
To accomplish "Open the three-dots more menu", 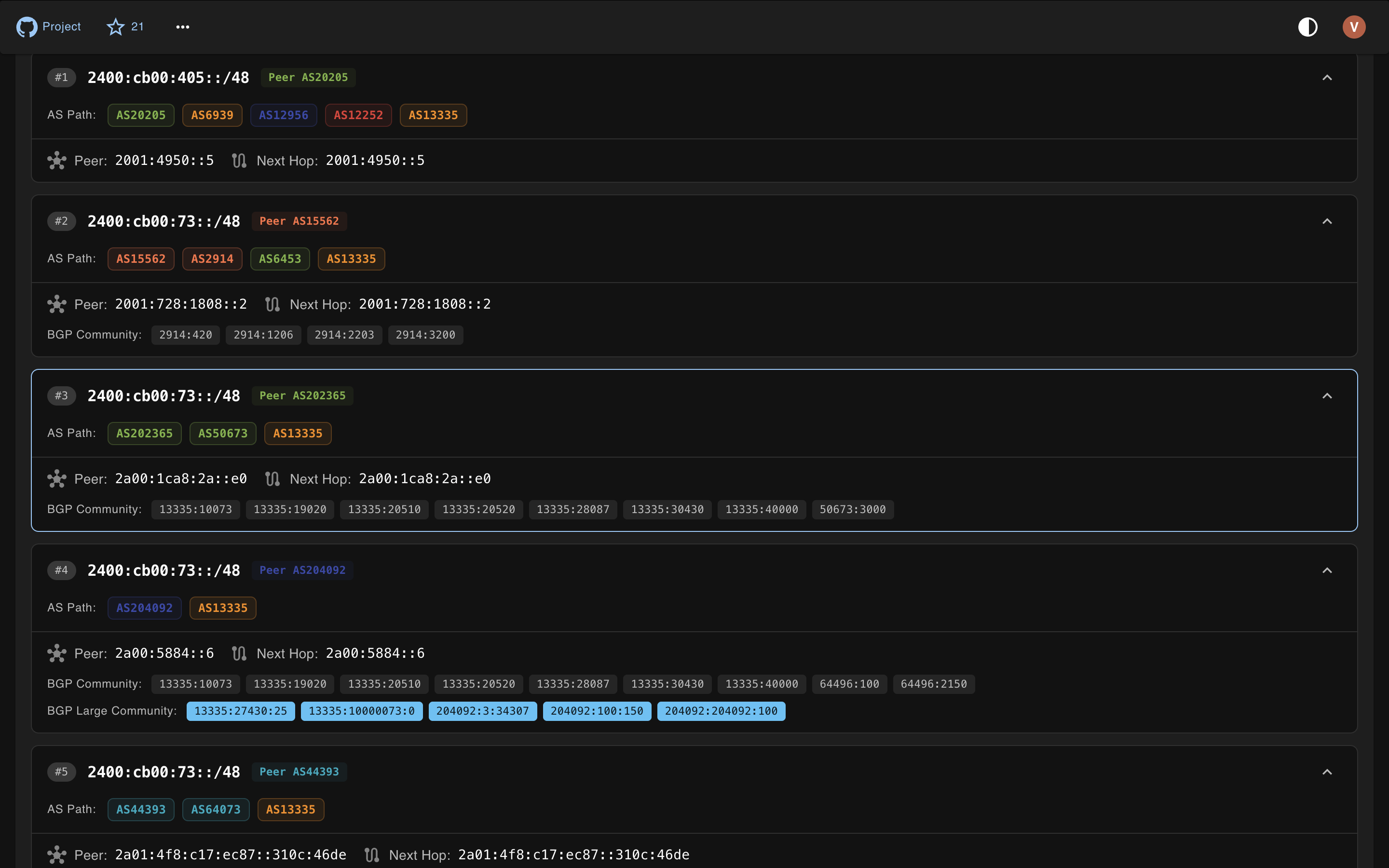I will [x=182, y=27].
